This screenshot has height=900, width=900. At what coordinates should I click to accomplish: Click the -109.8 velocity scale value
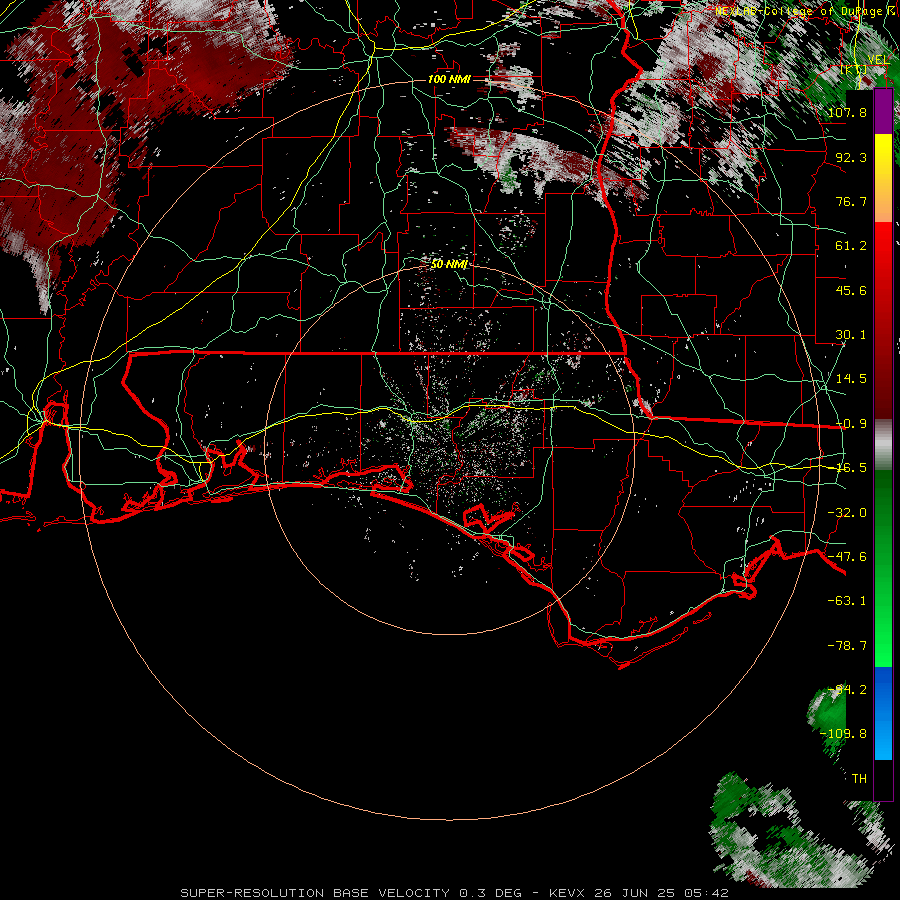844,734
